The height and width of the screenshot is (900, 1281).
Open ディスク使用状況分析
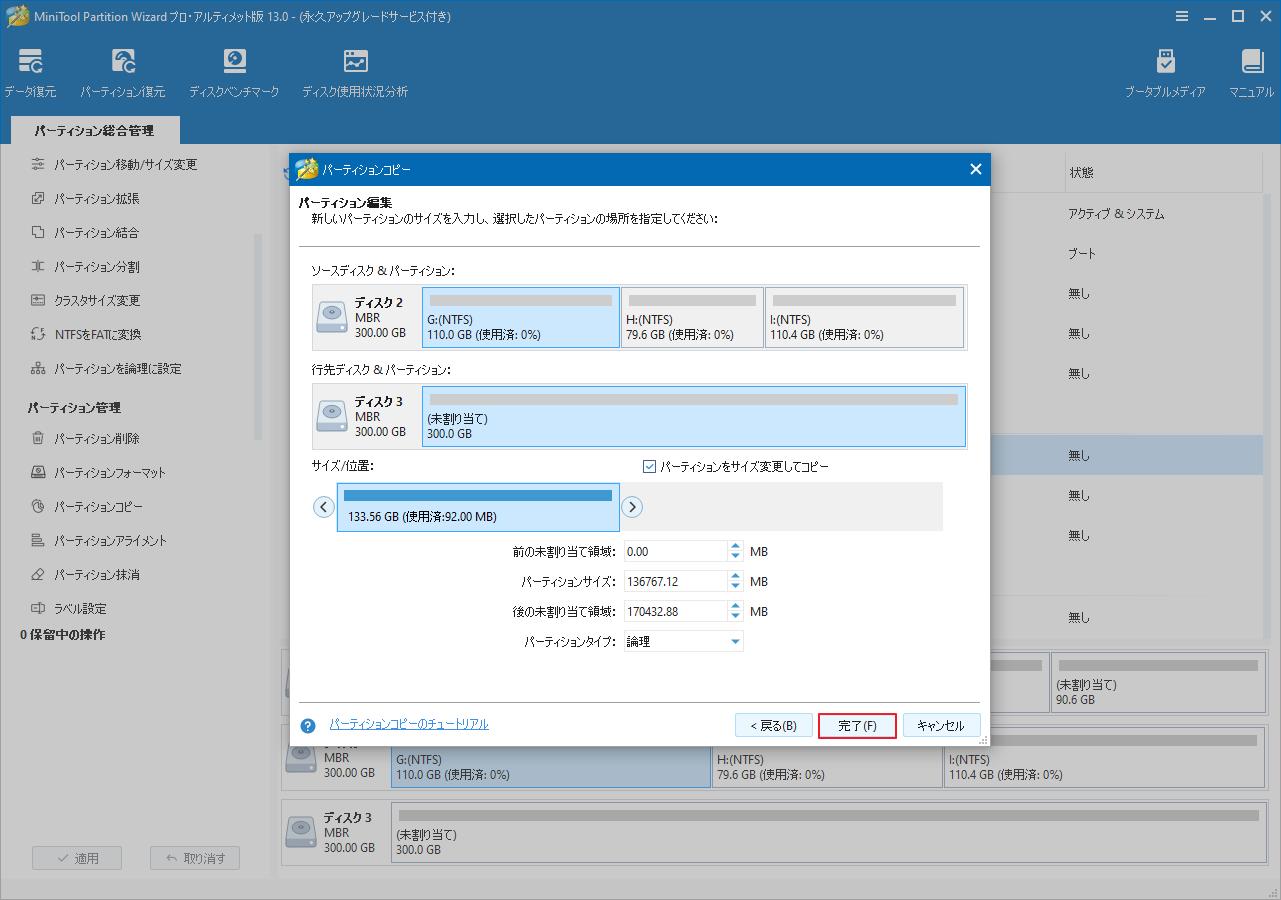tap(355, 70)
